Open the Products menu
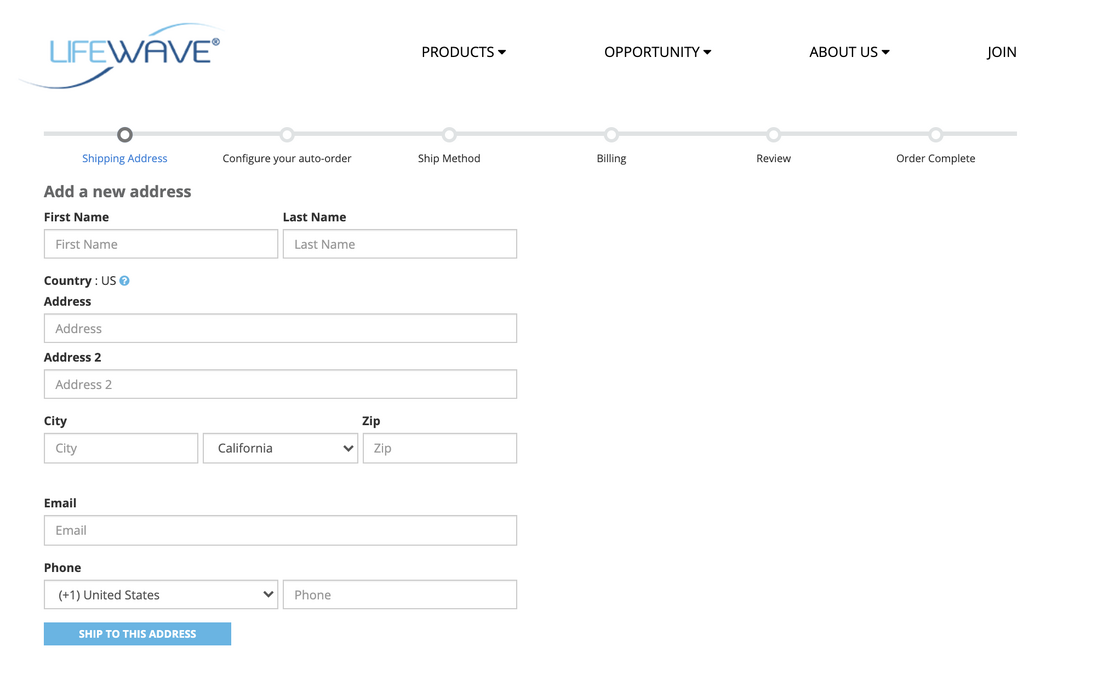 (x=463, y=52)
